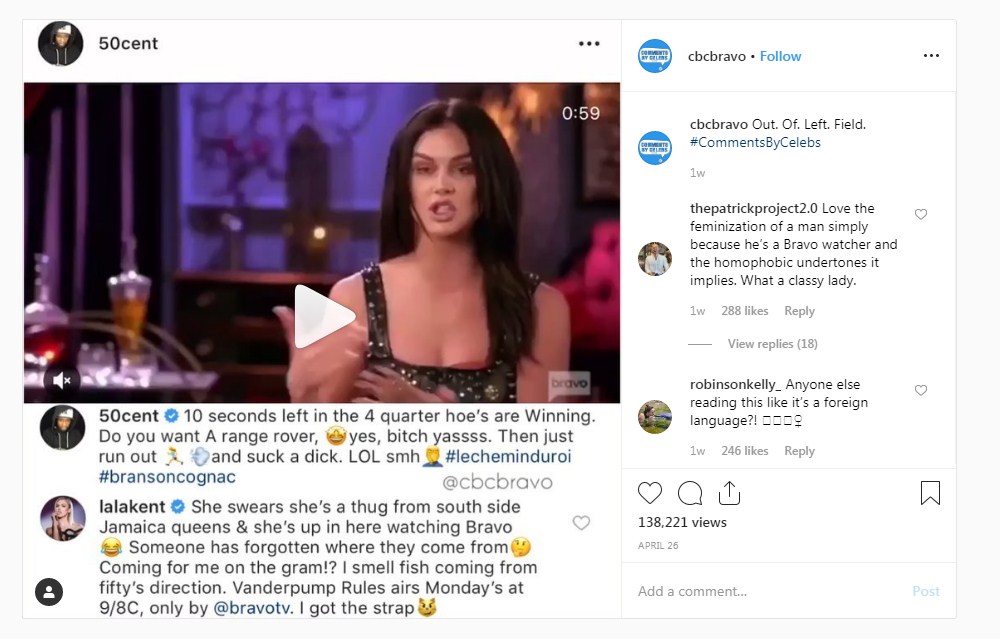
Task: Open robinsonkelly_ profile picture
Action: [655, 417]
